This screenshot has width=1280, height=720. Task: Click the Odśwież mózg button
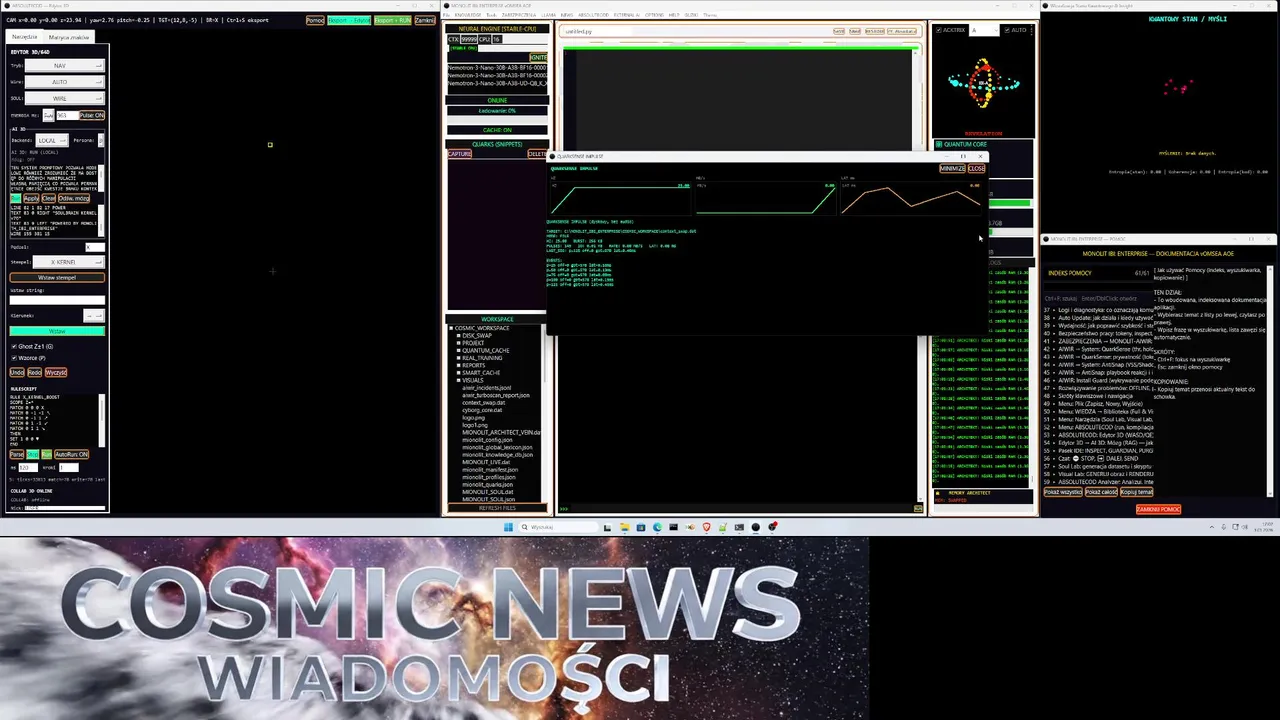pos(73,198)
